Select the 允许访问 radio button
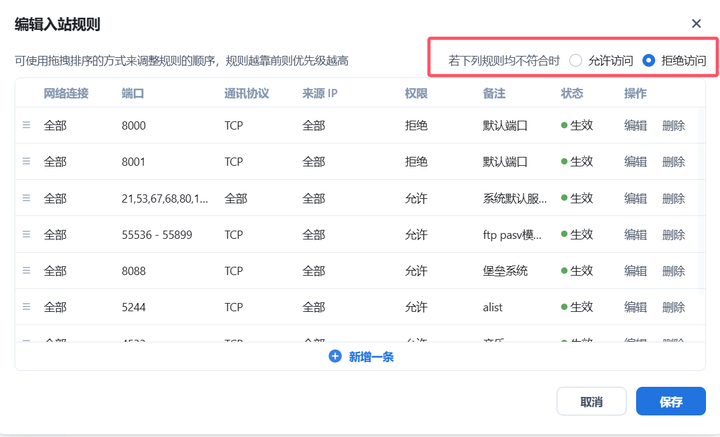720x437 pixels. pyautogui.click(x=576, y=60)
